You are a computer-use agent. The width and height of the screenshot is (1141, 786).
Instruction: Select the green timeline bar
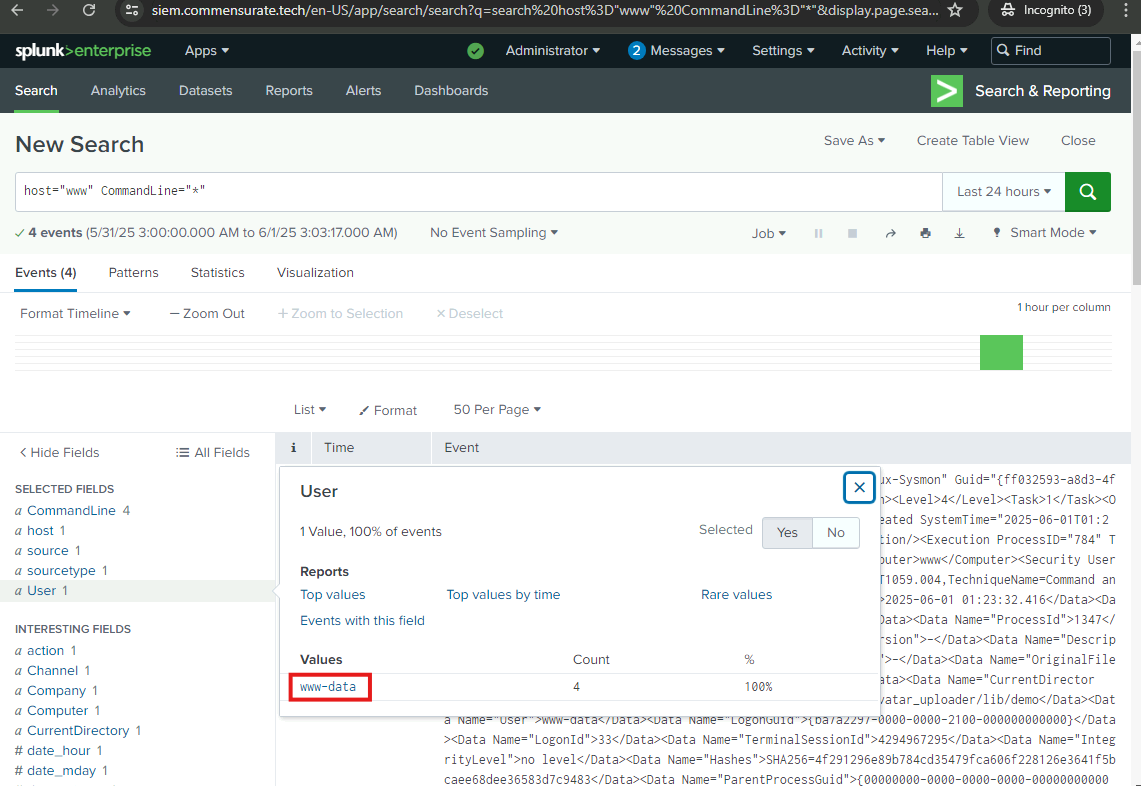1001,353
